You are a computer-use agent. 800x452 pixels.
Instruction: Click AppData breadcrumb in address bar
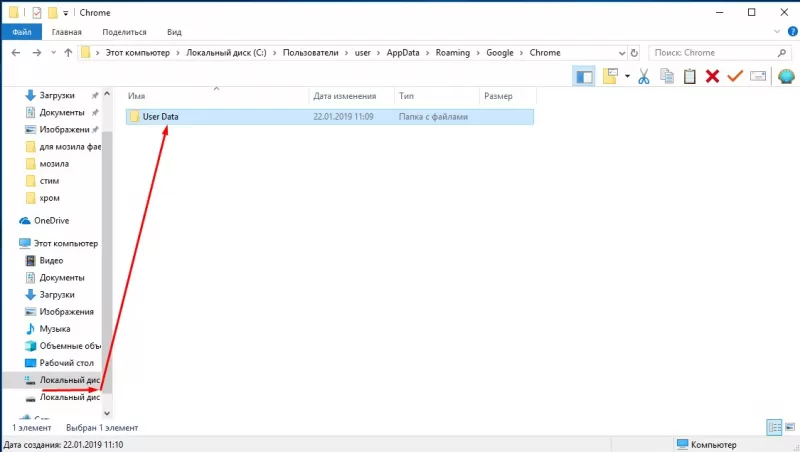(403, 53)
